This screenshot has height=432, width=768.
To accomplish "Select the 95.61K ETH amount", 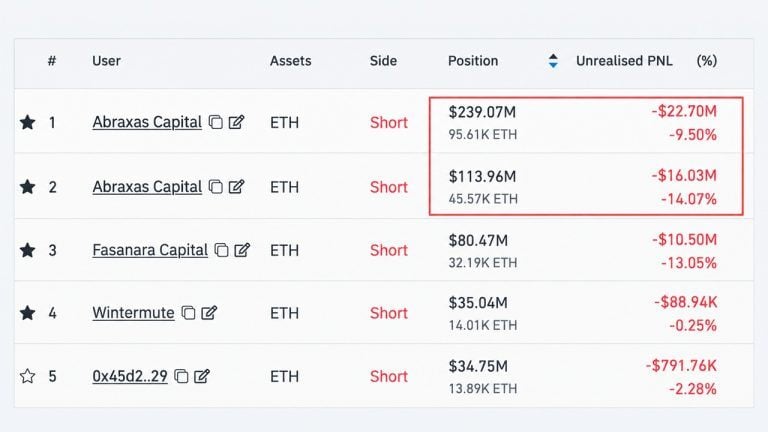I will pyautogui.click(x=482, y=134).
